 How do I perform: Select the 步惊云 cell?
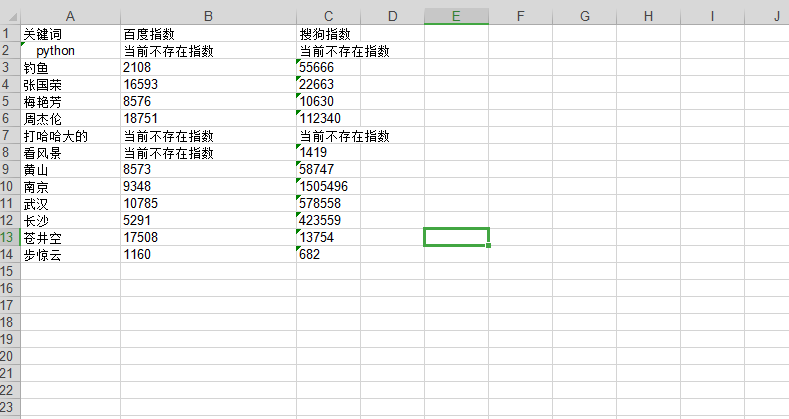[70, 255]
